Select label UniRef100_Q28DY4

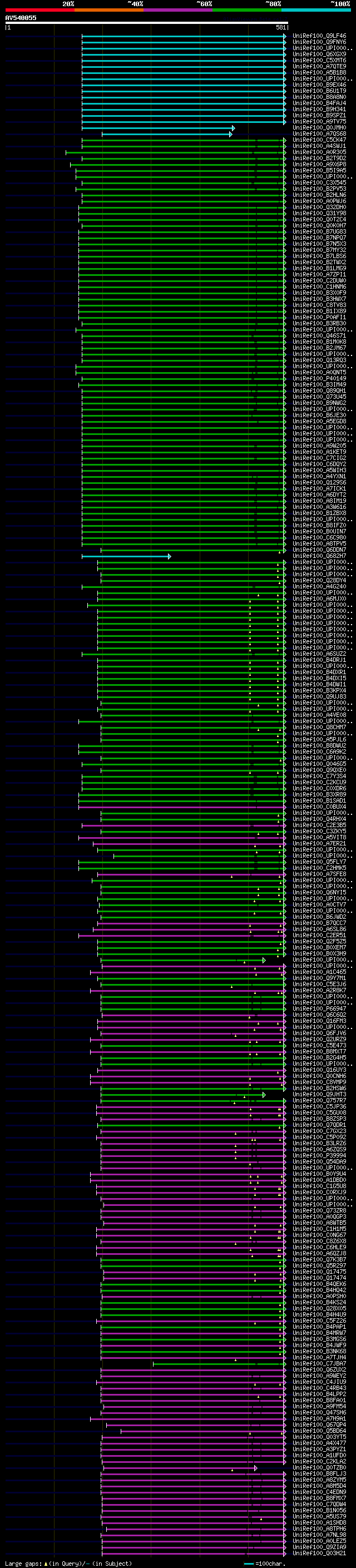(x=319, y=581)
